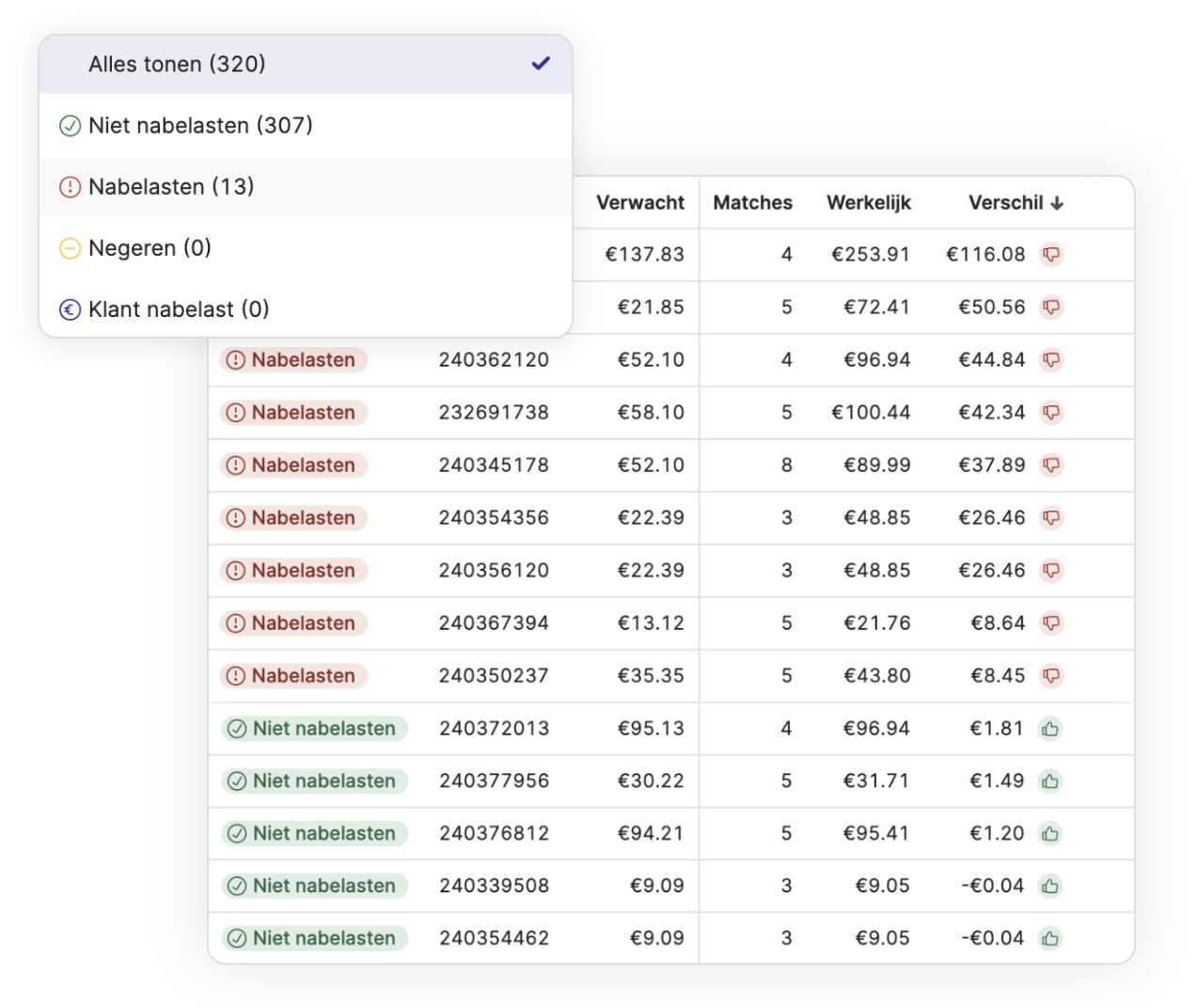Open Niet nabelasten badge for 240354462

pos(314,938)
